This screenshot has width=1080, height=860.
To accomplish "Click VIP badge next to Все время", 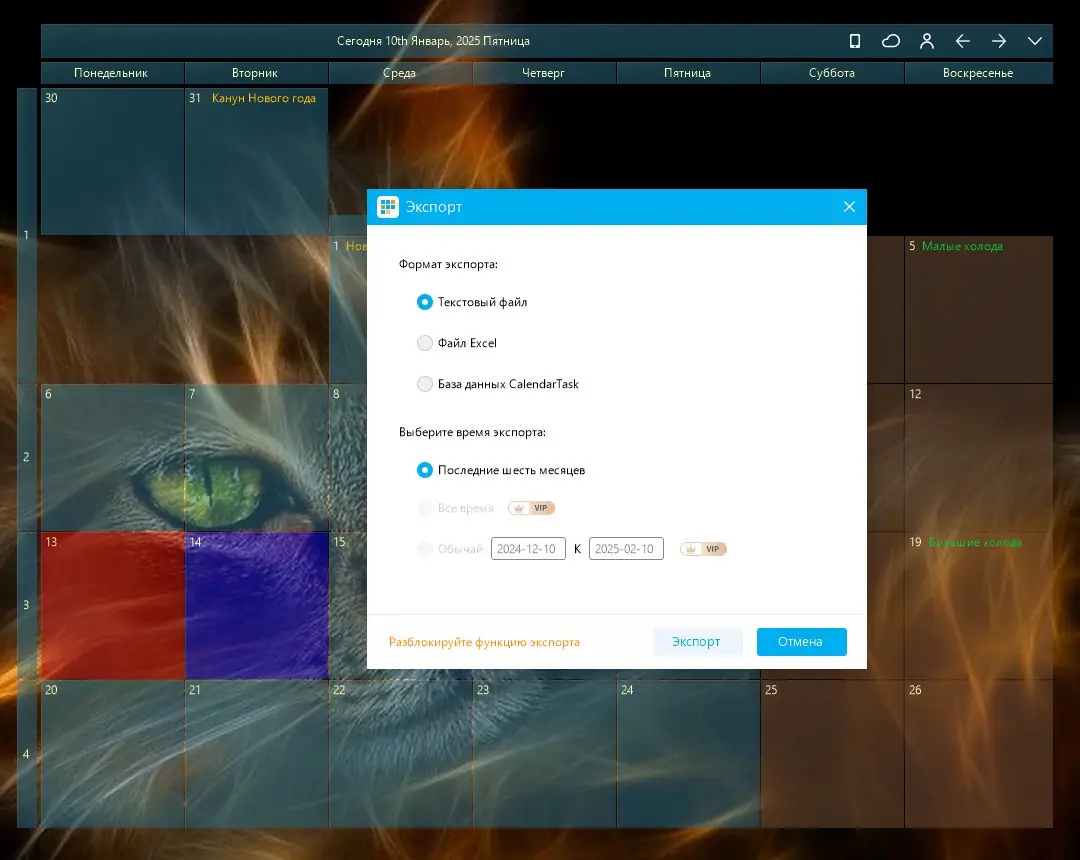I will tap(531, 507).
